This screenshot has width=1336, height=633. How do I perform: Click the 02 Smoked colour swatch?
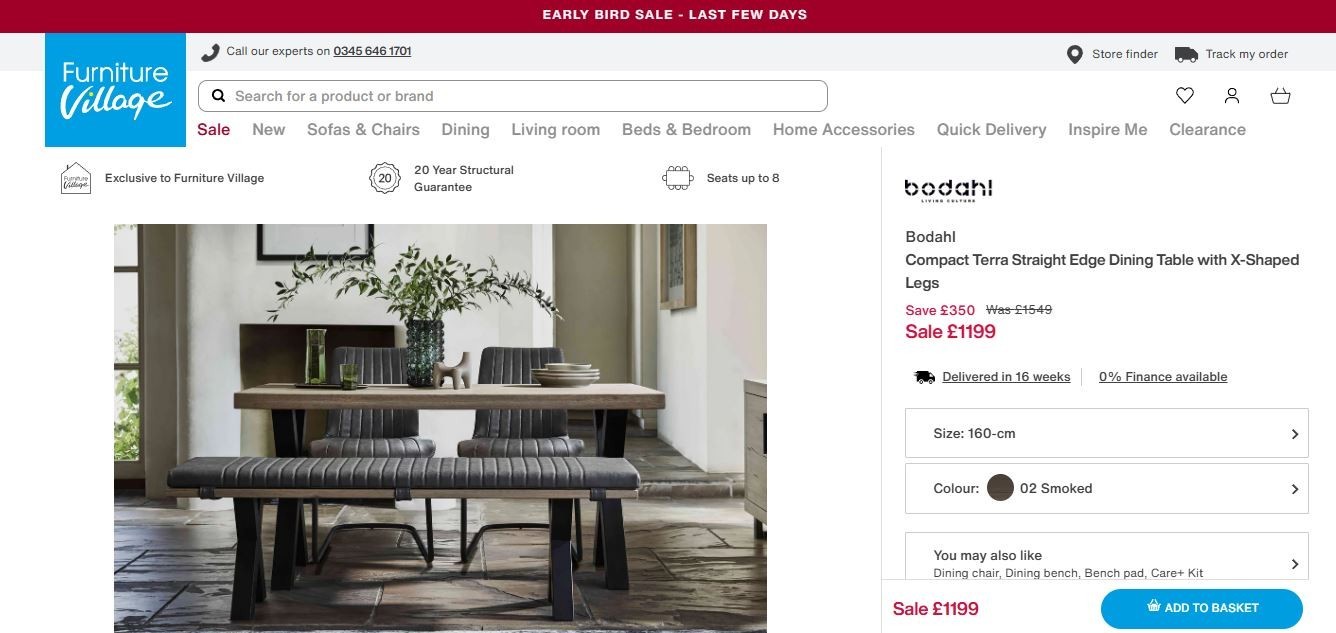(1000, 488)
